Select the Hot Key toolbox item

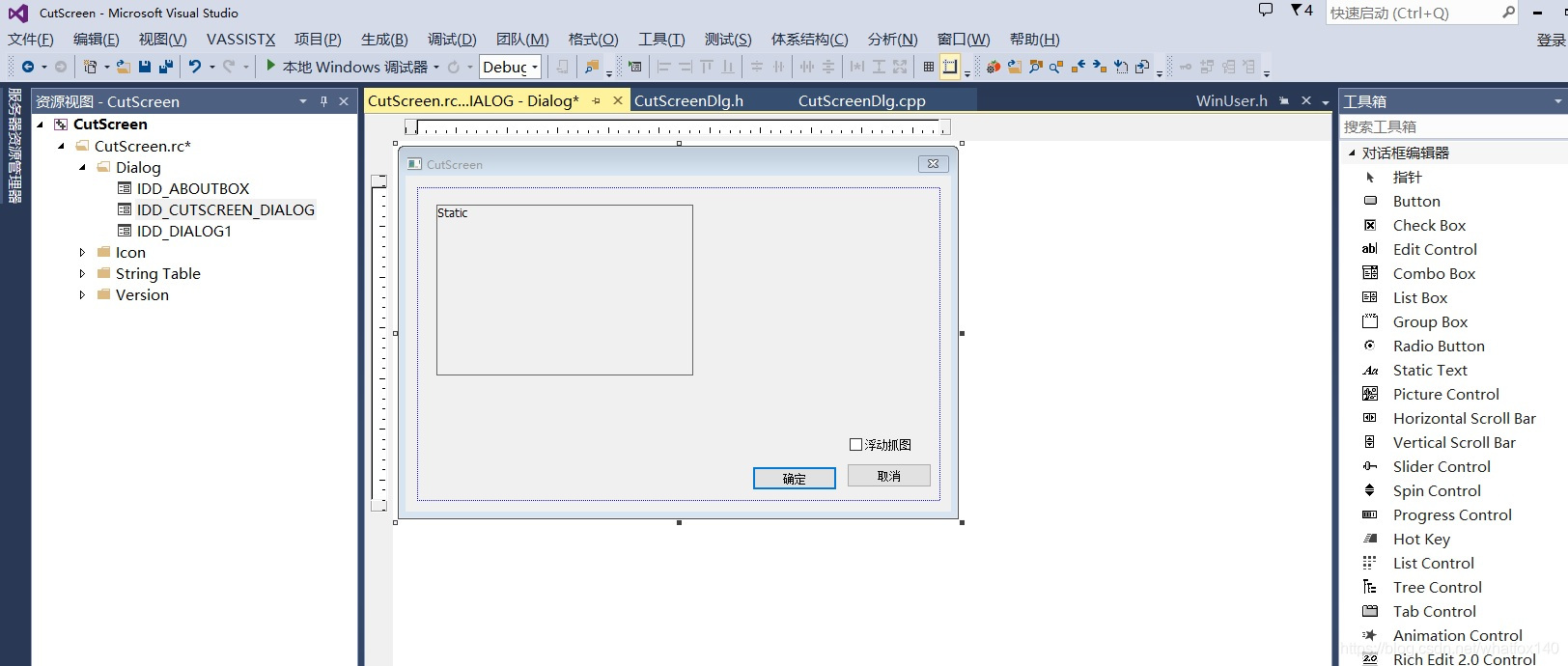pos(1421,539)
